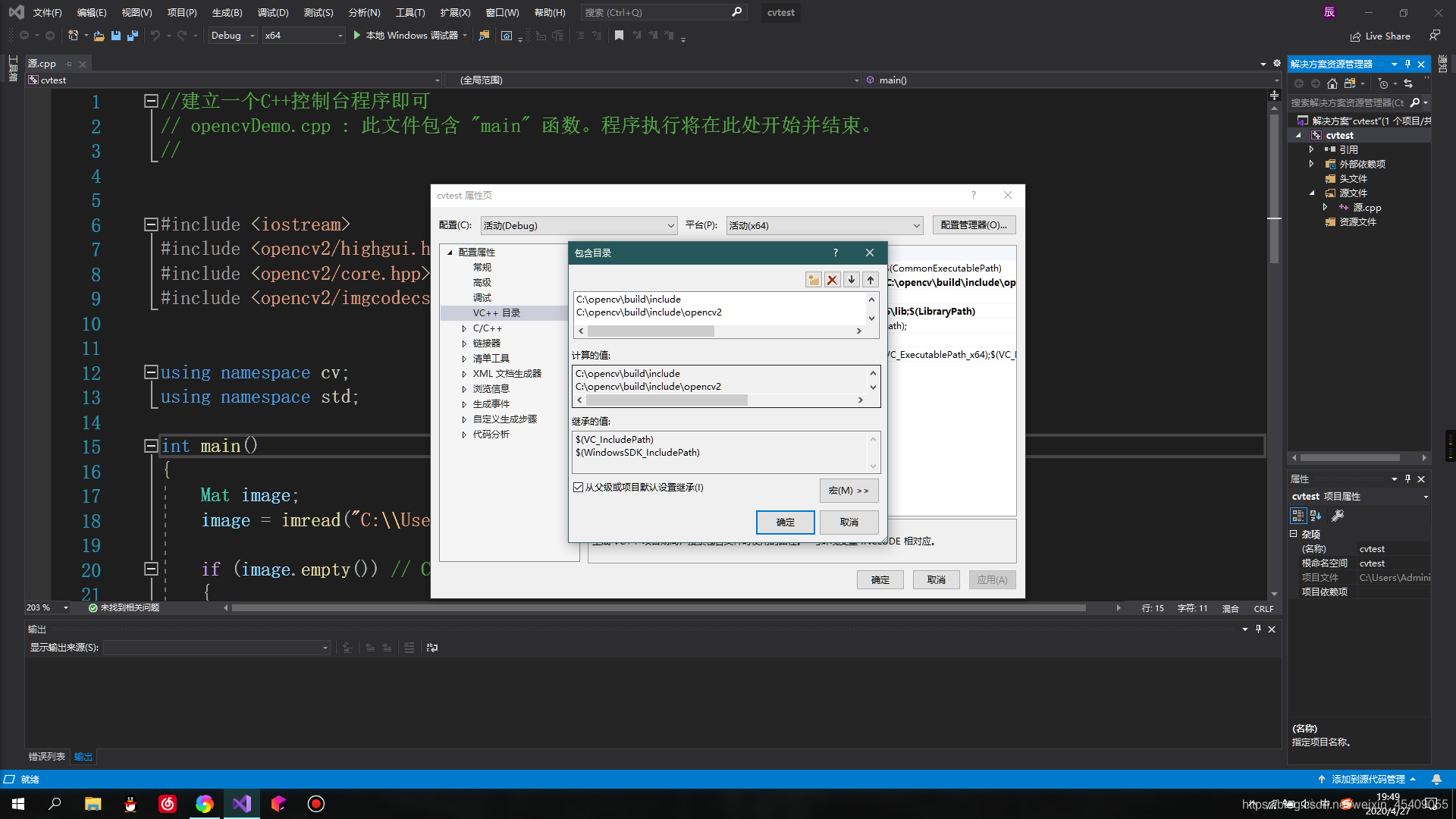
Task: Click the Sync with Active Document icon
Action: tap(1408, 83)
